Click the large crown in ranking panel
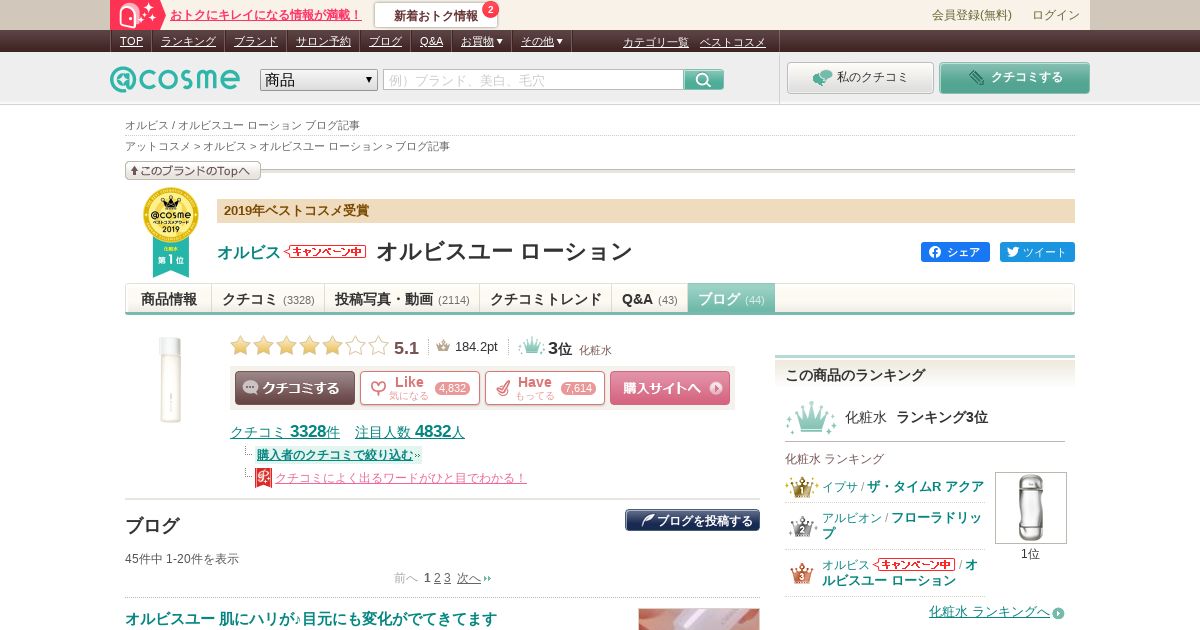The width and height of the screenshot is (1200, 630). point(811,417)
